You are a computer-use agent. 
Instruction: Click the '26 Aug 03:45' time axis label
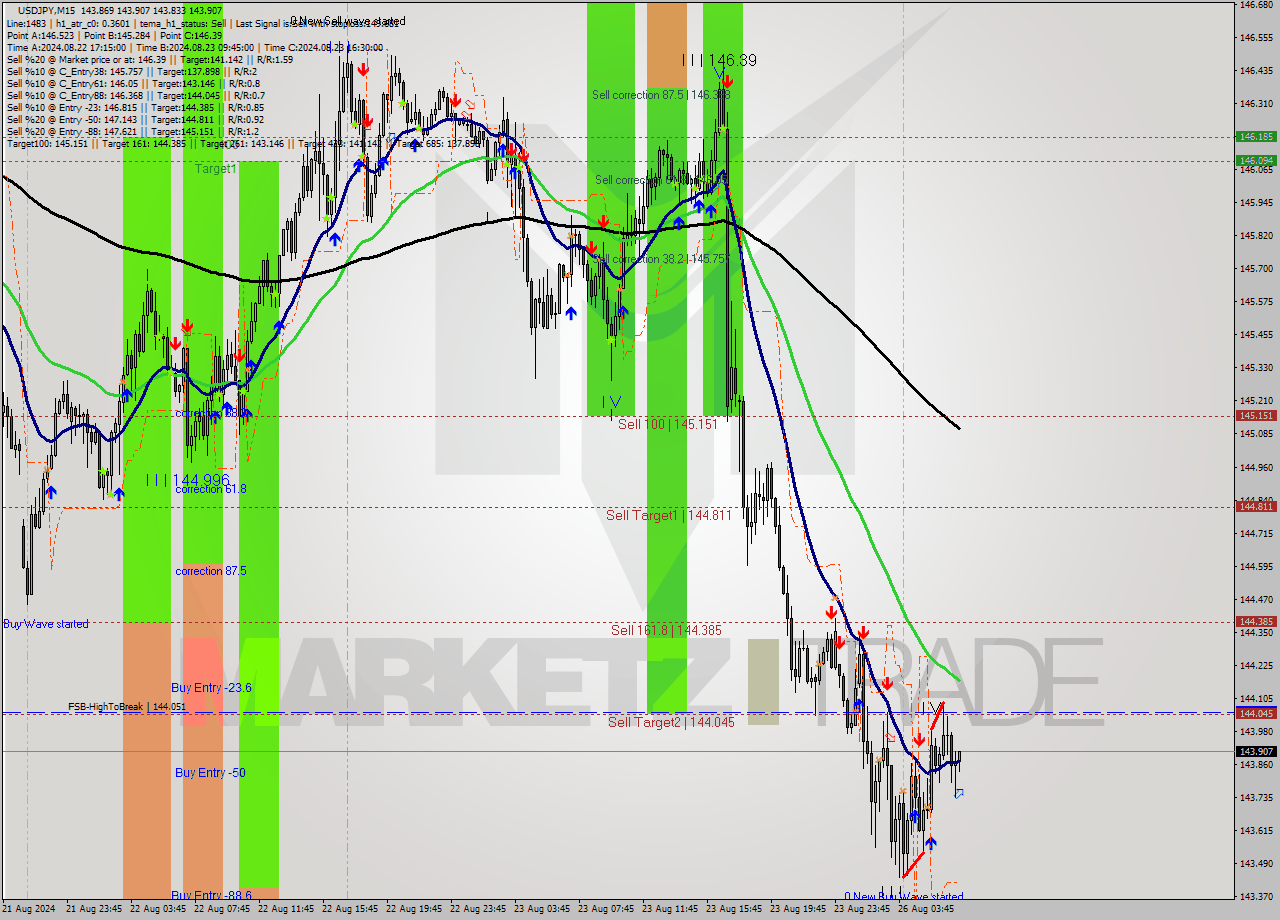924,909
